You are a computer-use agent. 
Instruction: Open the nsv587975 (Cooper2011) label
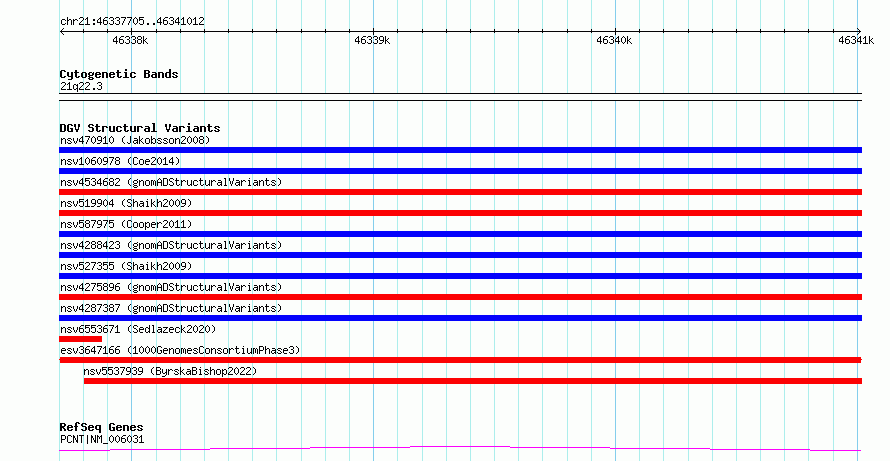point(126,224)
